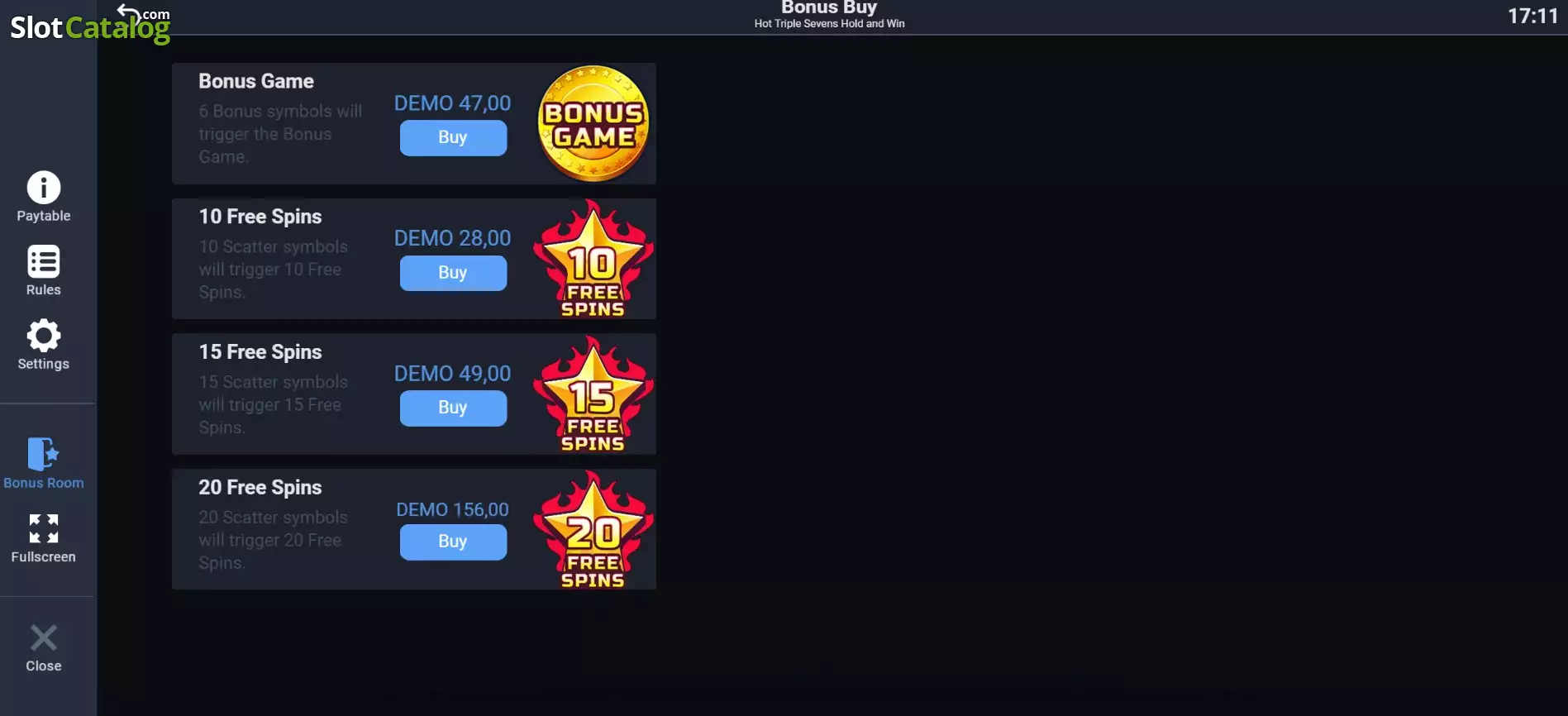The image size is (1568, 716).
Task: Click the DEMO 28,00 price label
Action: tap(452, 238)
